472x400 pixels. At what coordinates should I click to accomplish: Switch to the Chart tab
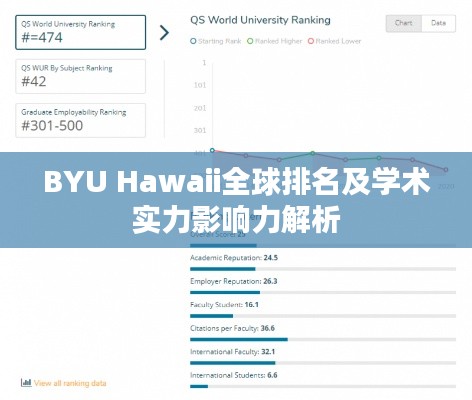[x=404, y=23]
